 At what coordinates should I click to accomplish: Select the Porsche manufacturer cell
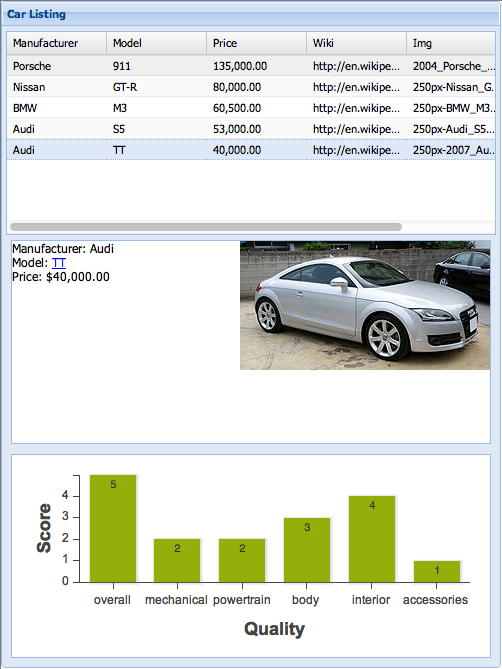[56, 66]
